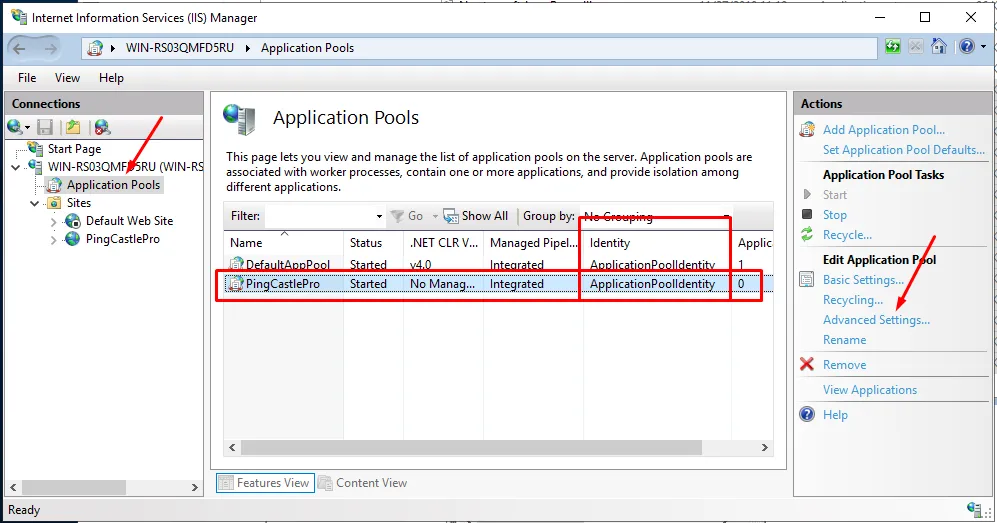Click the blue Help icon in top toolbar

(966, 46)
